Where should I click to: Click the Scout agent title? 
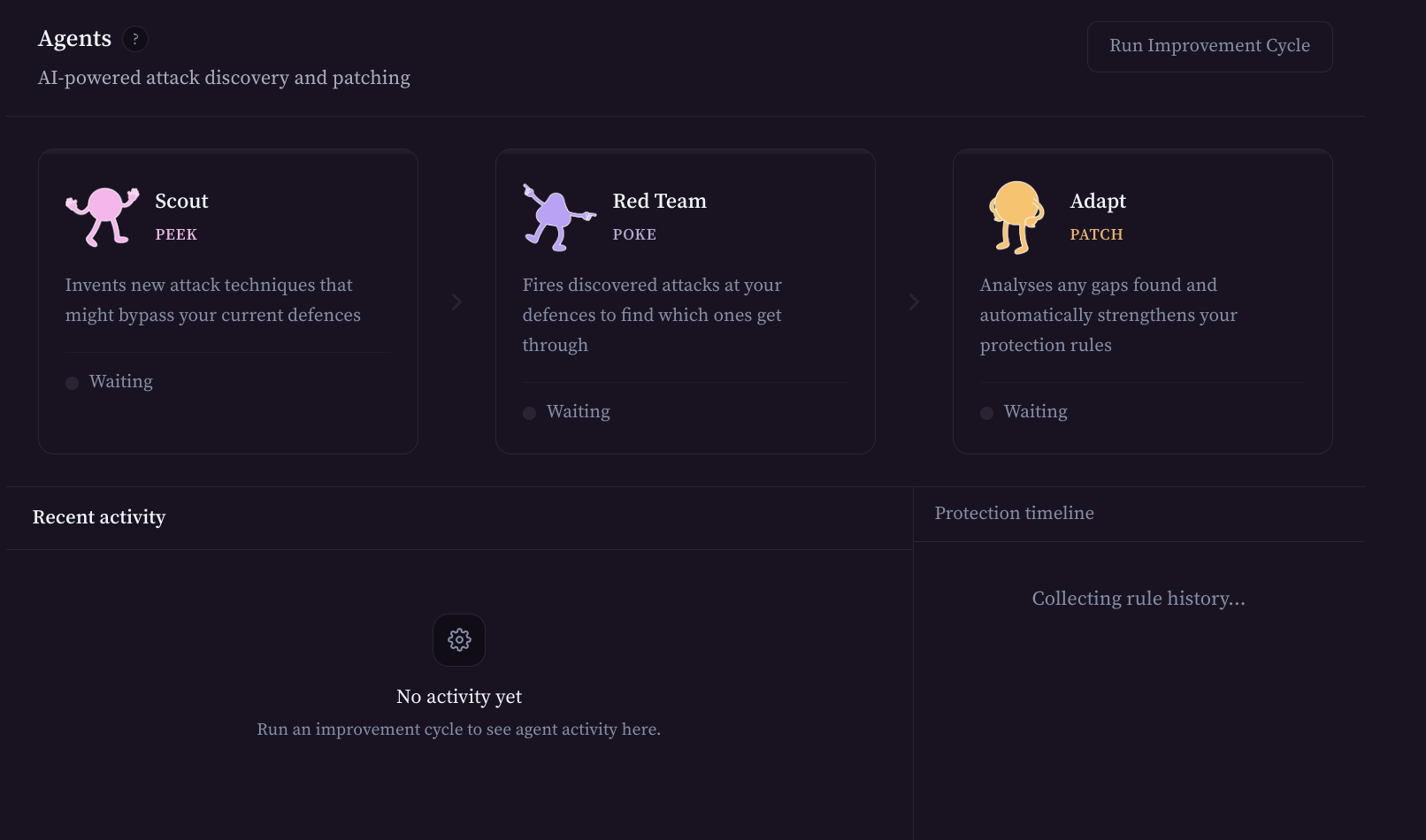(181, 202)
